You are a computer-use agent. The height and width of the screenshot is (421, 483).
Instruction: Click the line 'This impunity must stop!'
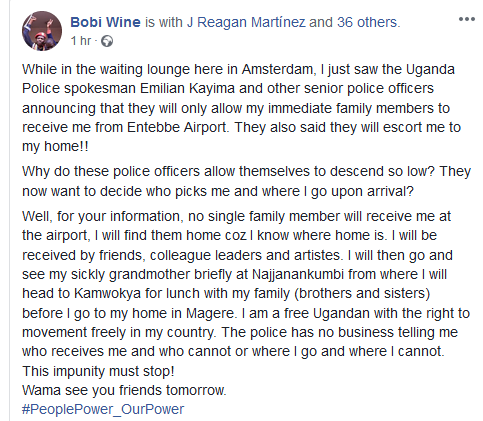98,371
